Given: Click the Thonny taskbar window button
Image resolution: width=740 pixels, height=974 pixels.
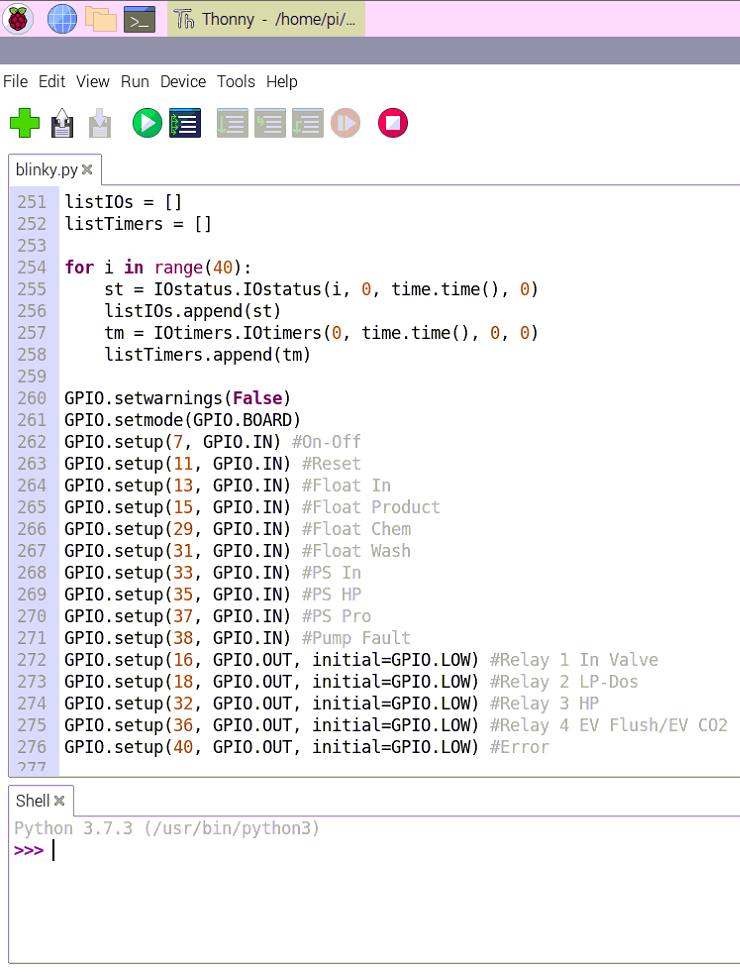Looking at the screenshot, I should coord(266,18).
